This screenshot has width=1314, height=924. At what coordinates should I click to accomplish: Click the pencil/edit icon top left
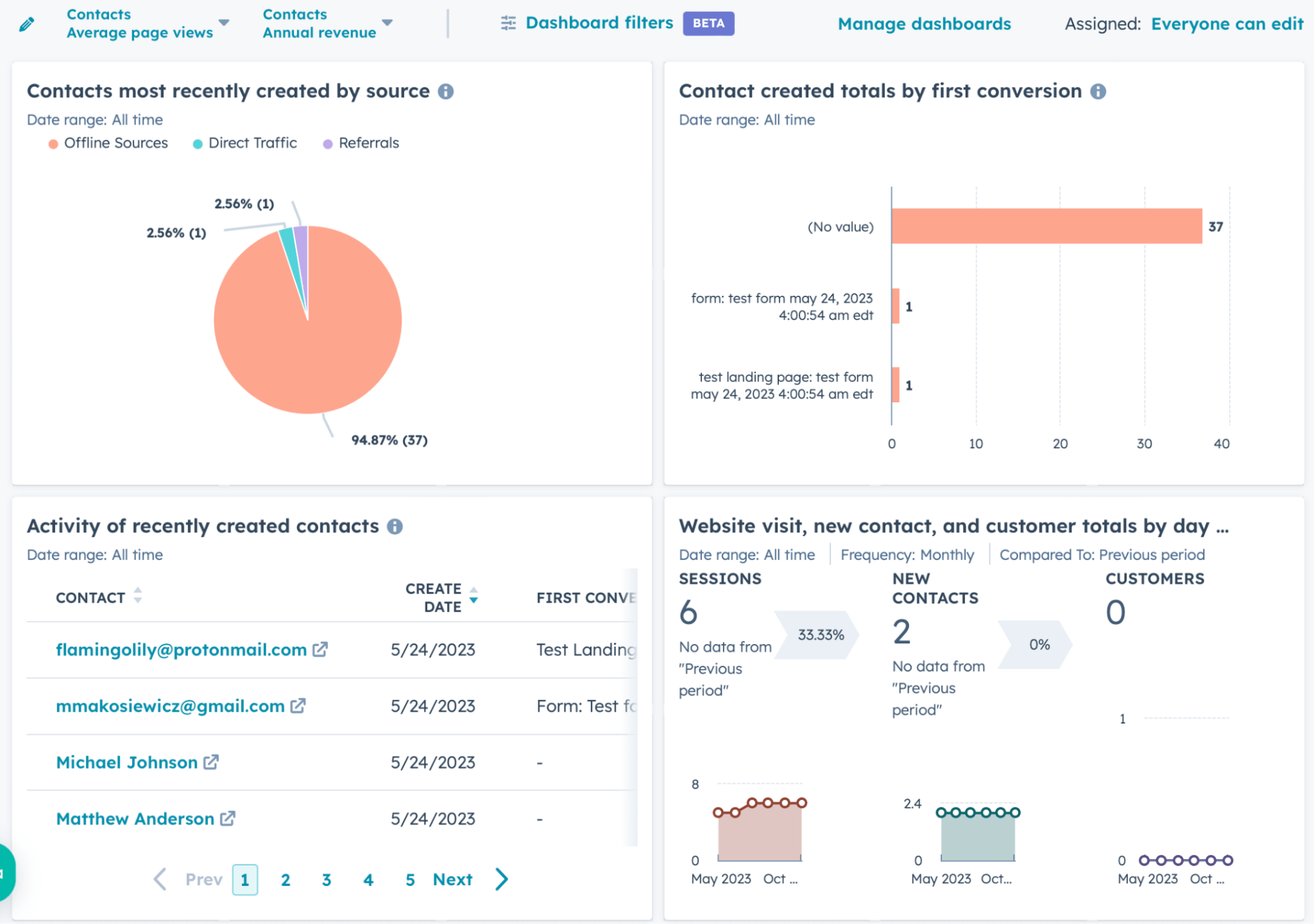pyautogui.click(x=27, y=21)
